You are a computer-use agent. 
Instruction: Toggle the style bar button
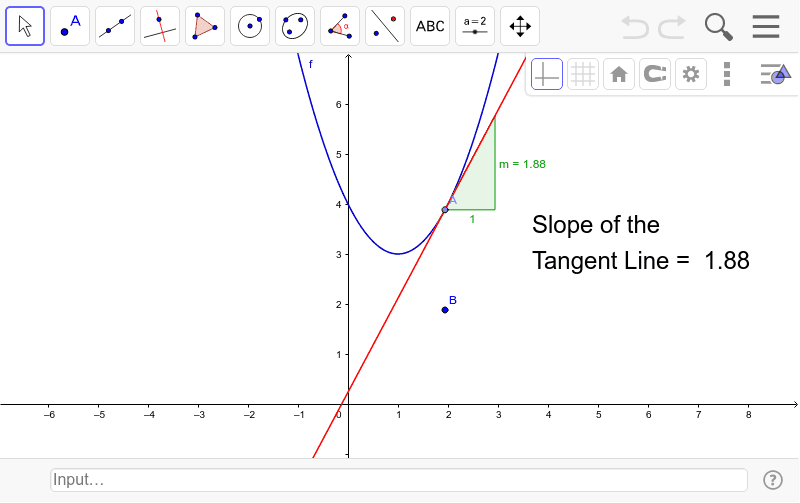point(775,74)
